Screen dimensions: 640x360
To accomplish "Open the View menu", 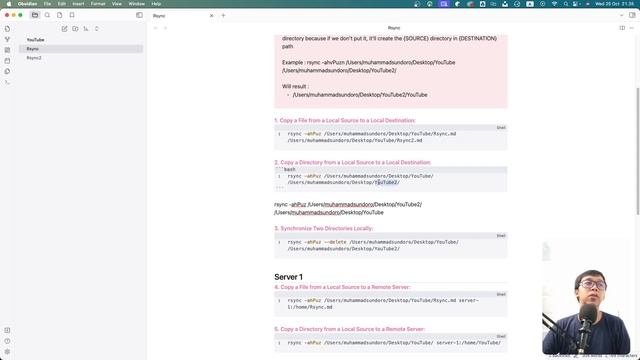I will pos(117,4).
